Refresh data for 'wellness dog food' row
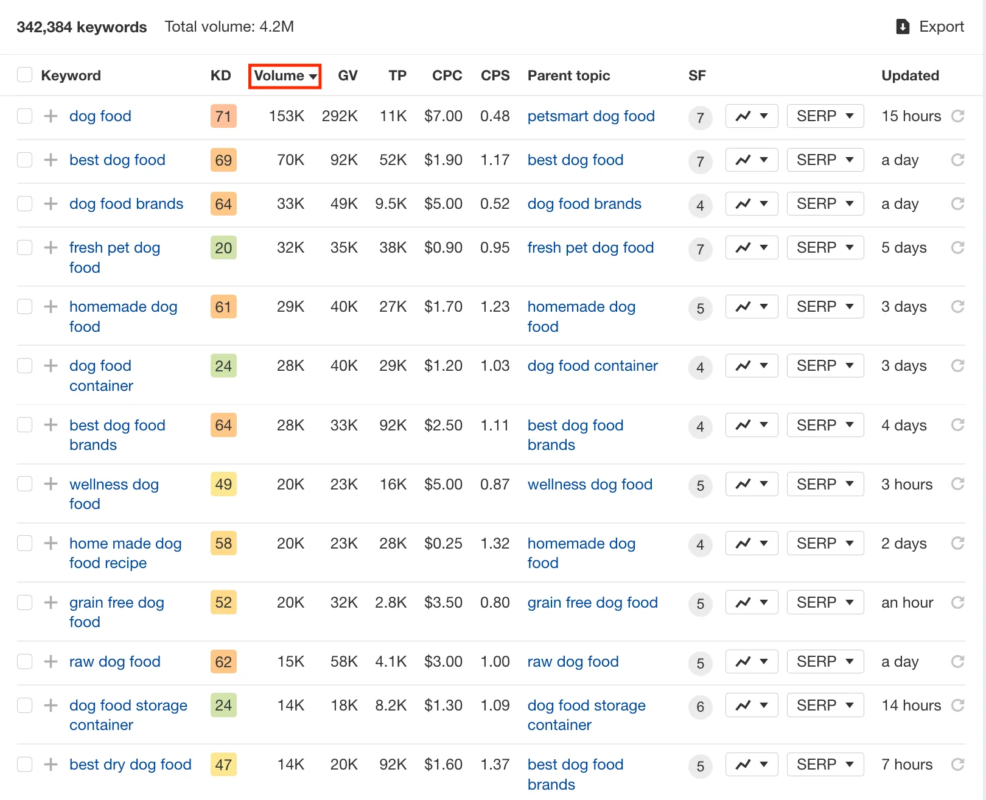The width and height of the screenshot is (986, 800). tap(958, 484)
